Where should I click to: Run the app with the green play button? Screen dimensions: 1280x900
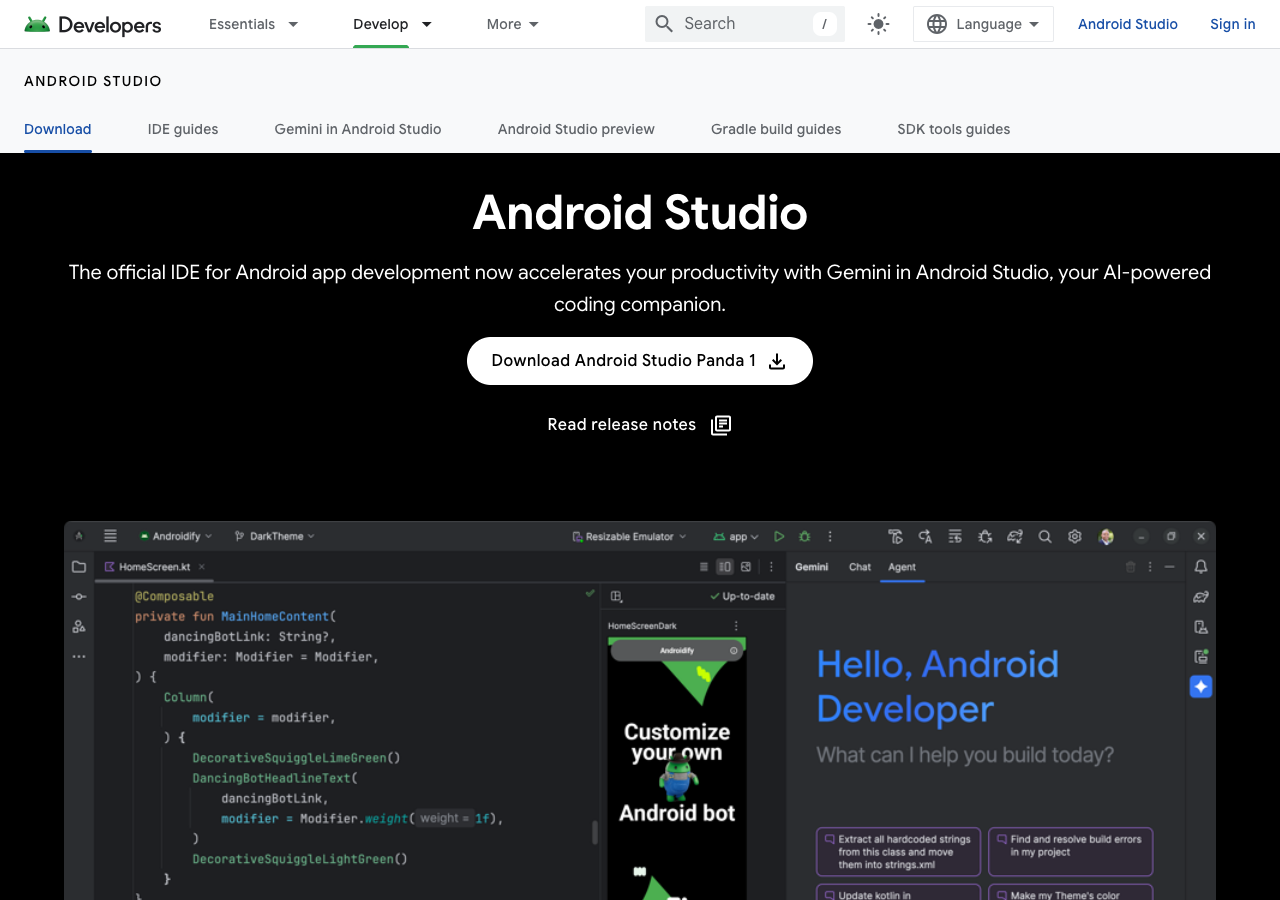pos(779,536)
